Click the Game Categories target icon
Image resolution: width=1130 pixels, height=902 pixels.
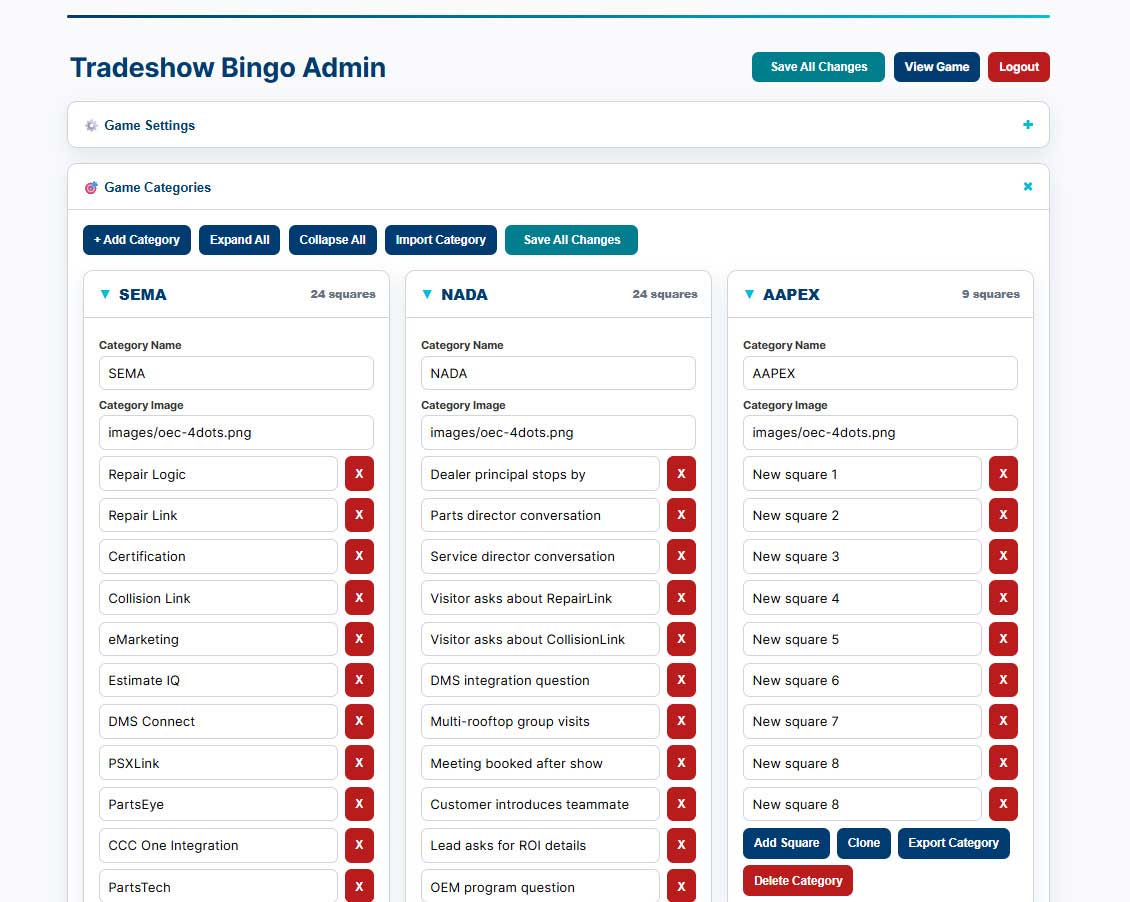[91, 187]
